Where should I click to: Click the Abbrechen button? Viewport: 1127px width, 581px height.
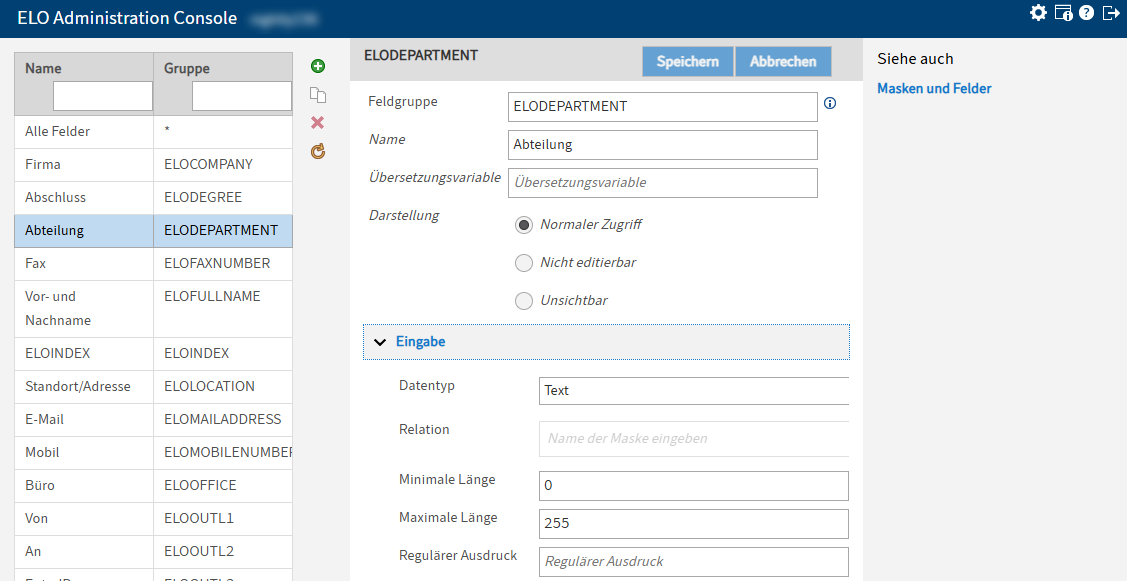[x=783, y=62]
